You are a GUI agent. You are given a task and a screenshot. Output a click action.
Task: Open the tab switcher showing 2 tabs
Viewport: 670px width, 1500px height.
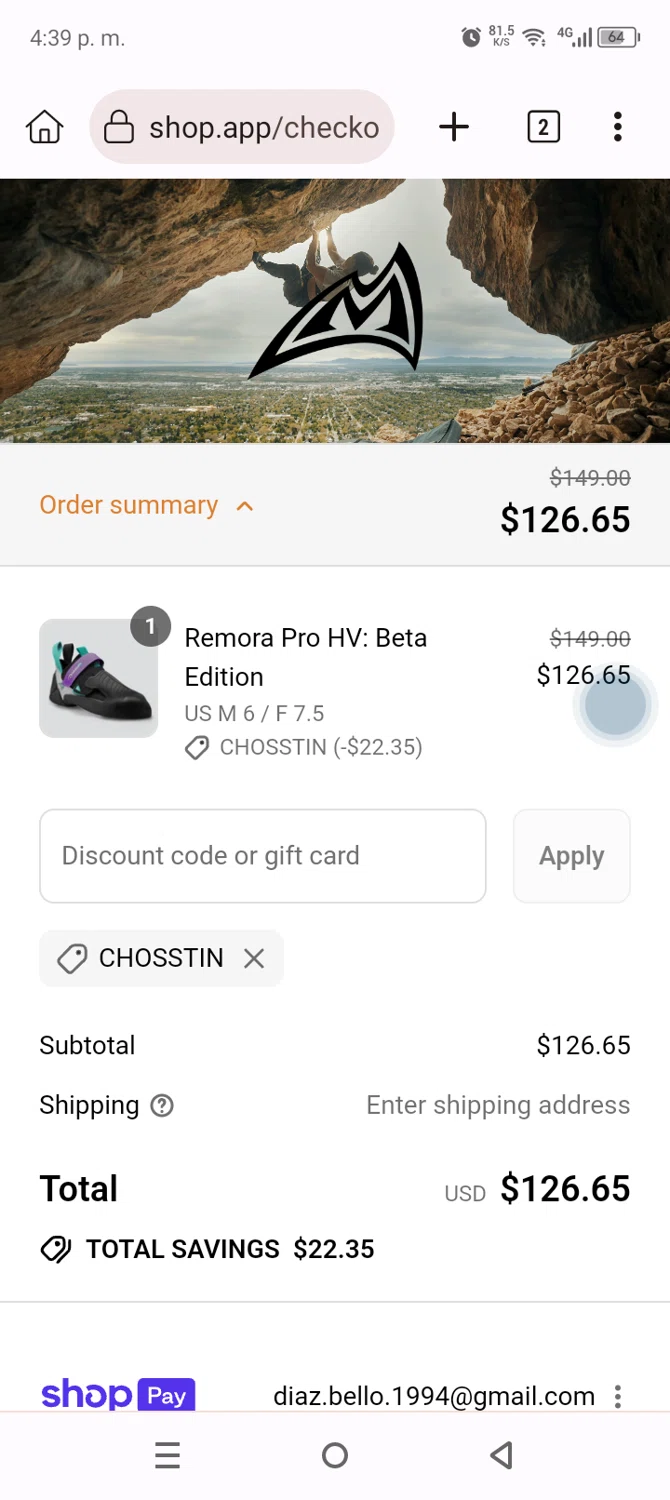(543, 127)
